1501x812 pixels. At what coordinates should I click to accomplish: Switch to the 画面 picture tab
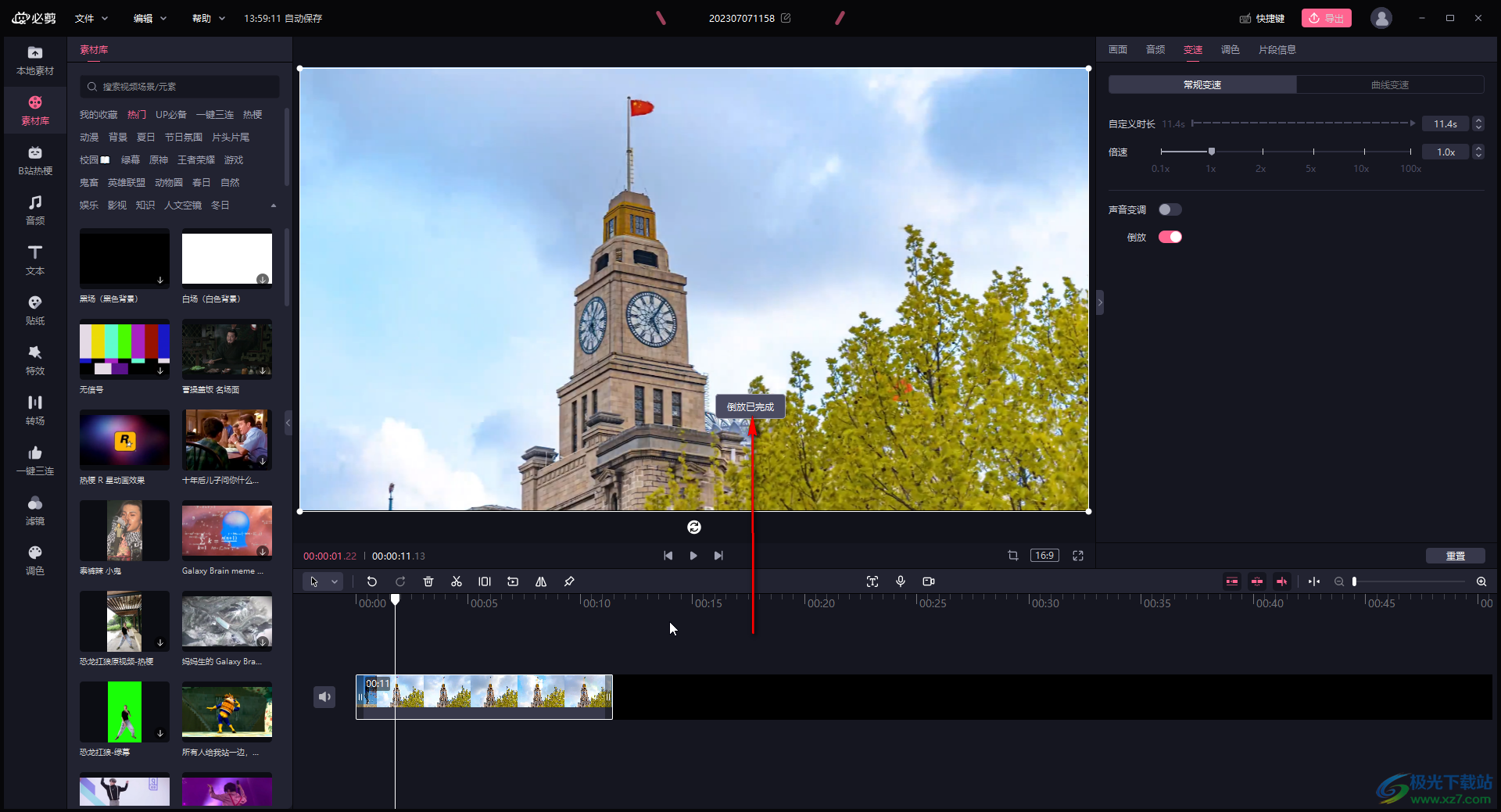pyautogui.click(x=1118, y=49)
